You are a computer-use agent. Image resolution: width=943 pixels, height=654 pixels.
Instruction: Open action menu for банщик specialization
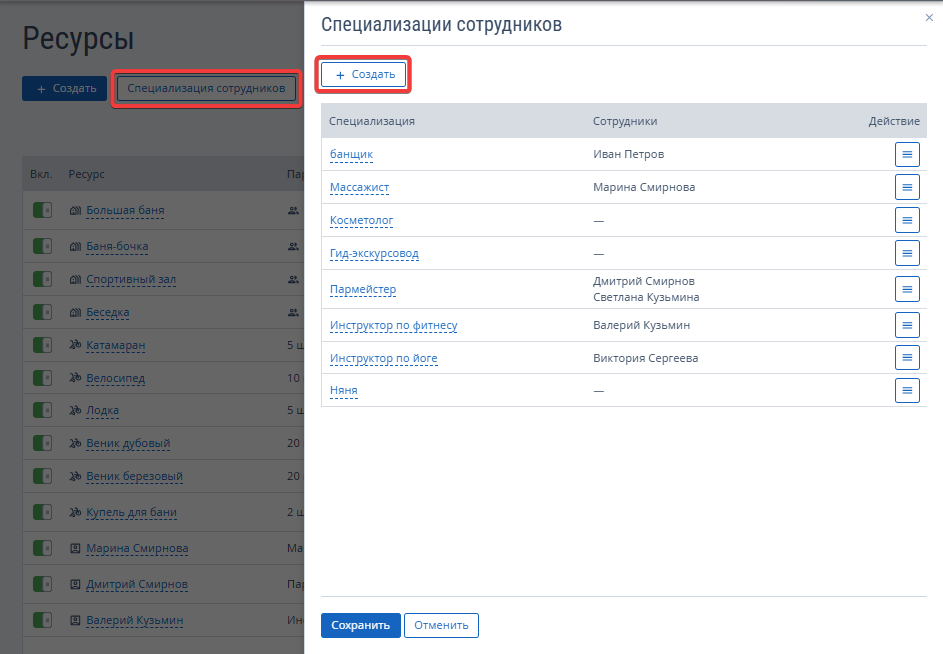click(907, 155)
